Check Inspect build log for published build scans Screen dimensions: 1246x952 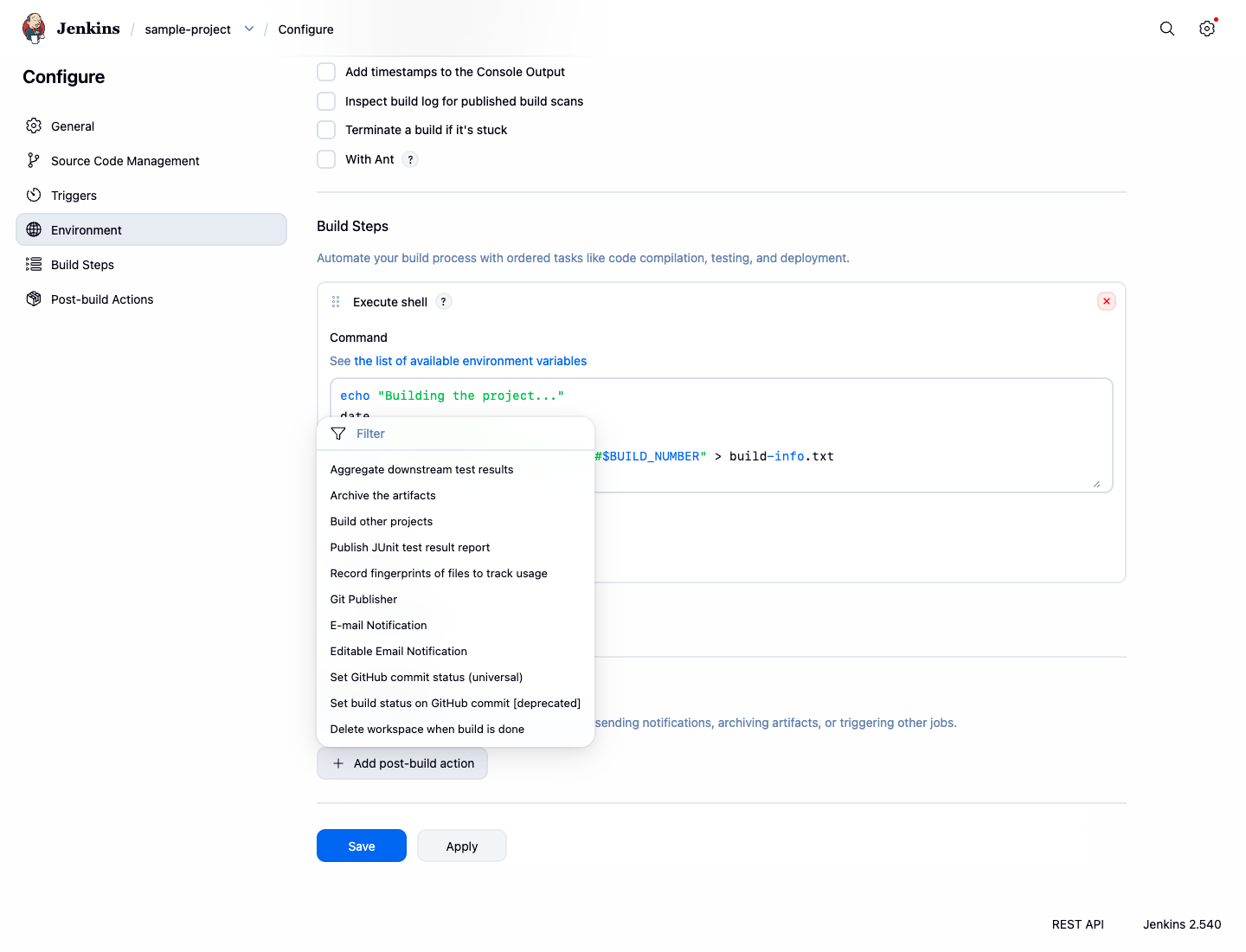pos(326,101)
